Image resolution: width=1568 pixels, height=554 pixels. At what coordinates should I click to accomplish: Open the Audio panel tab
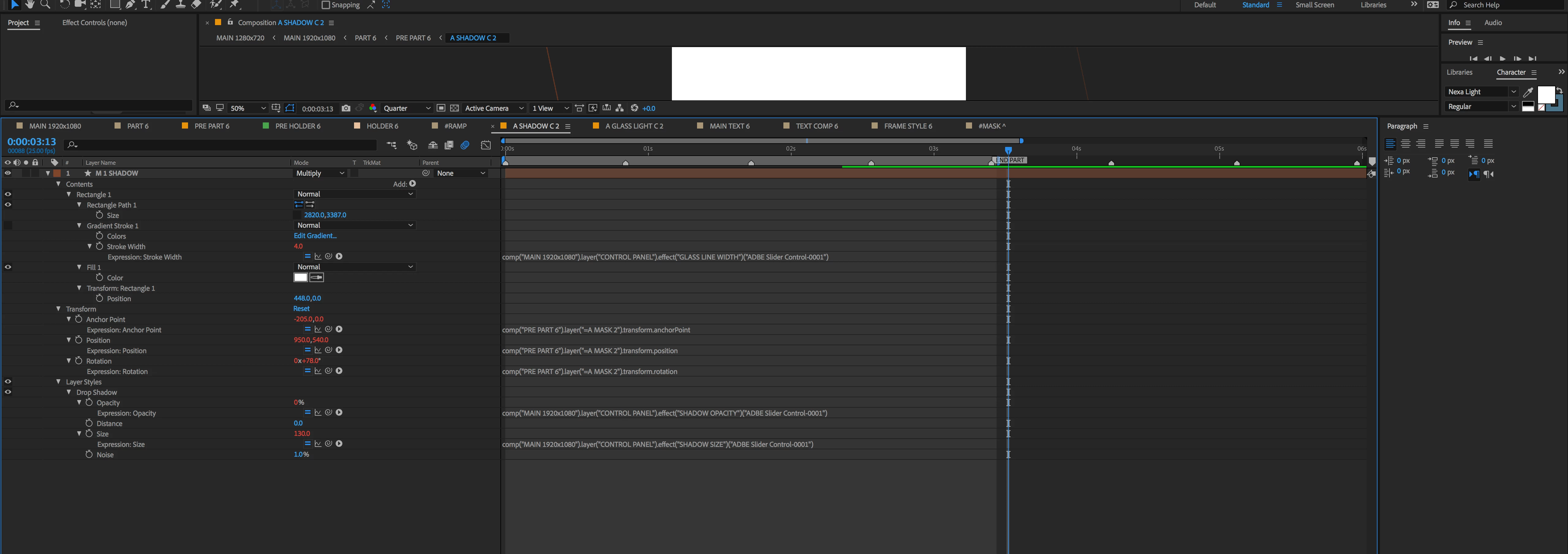coord(1493,23)
